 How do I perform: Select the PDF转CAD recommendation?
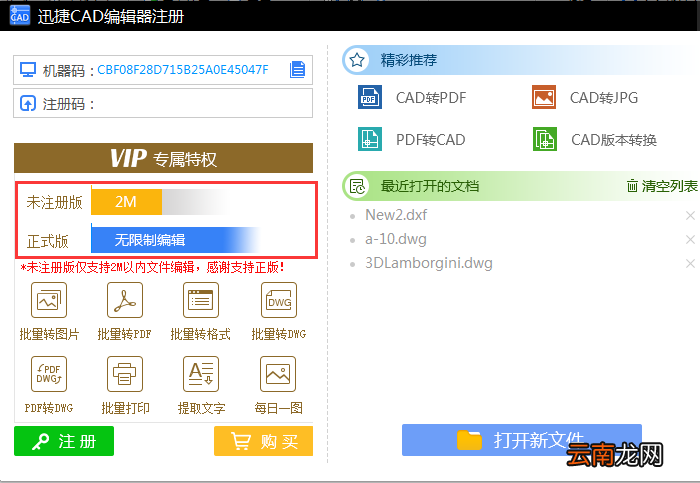tap(412, 139)
